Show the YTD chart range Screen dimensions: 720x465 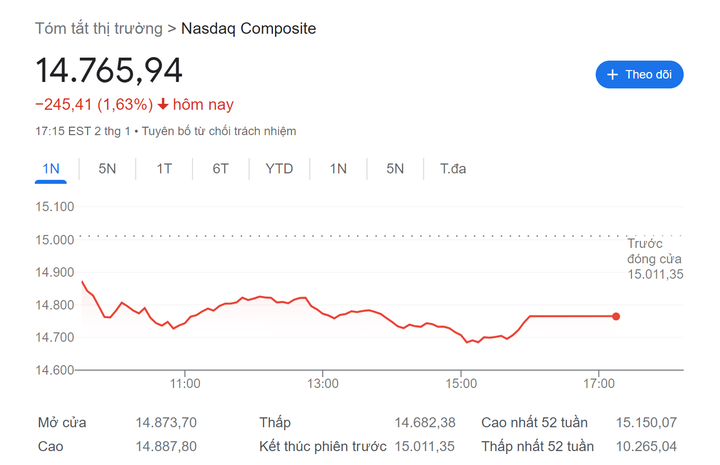279,168
